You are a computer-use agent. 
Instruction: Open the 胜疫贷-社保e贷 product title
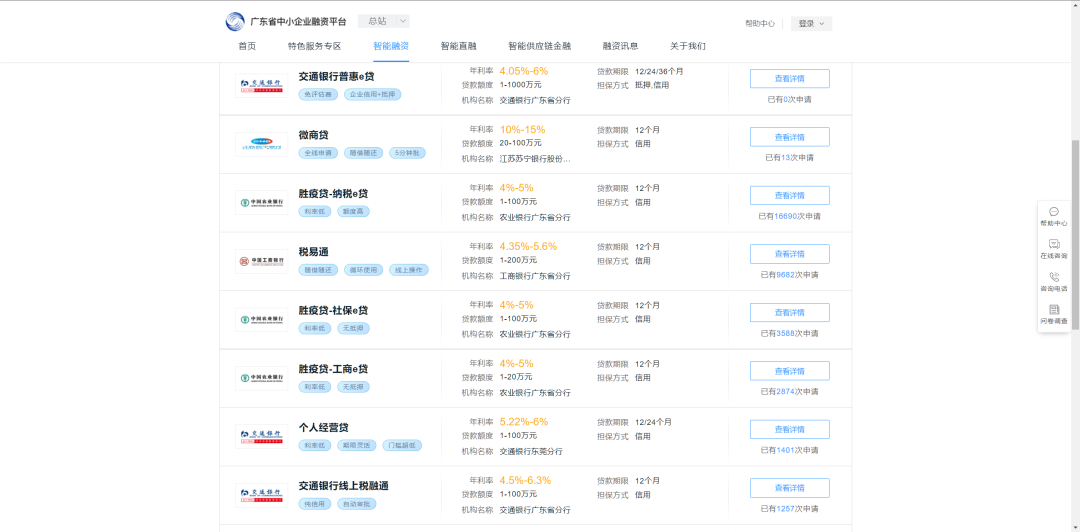(333, 311)
